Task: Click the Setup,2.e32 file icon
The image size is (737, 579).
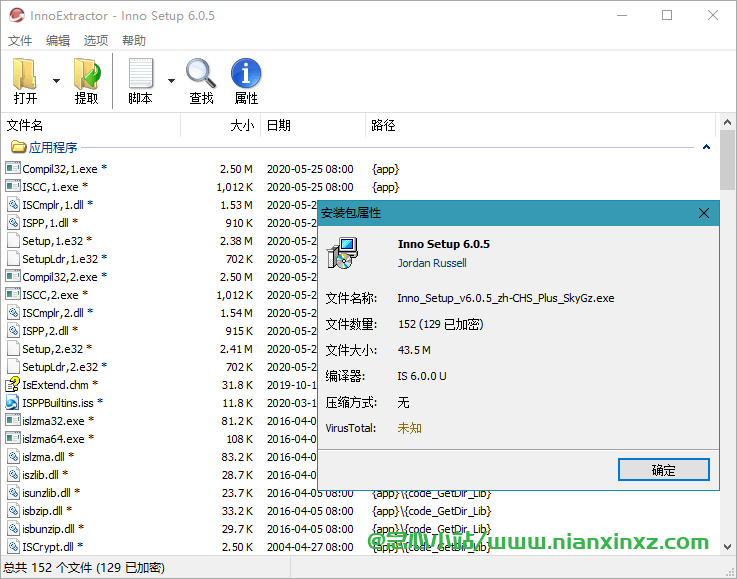Action: pyautogui.click(x=13, y=348)
